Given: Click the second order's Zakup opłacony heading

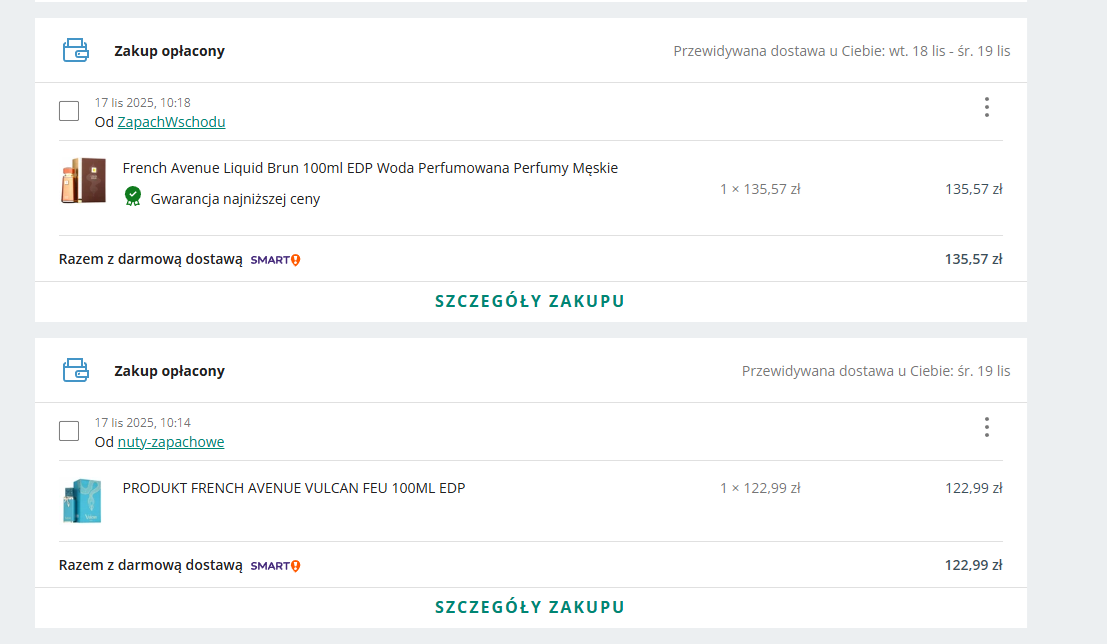Looking at the screenshot, I should pyautogui.click(x=169, y=371).
